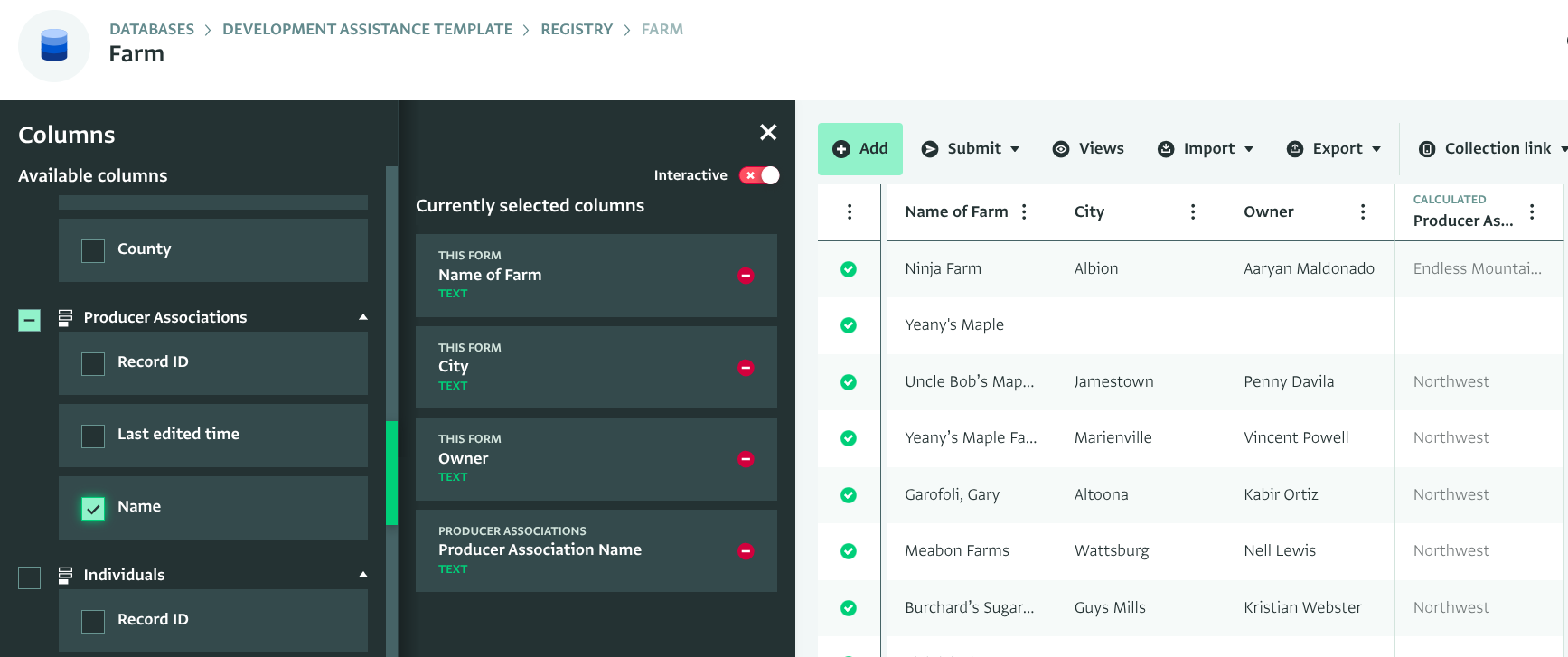Open the Views menu

pos(1089,149)
